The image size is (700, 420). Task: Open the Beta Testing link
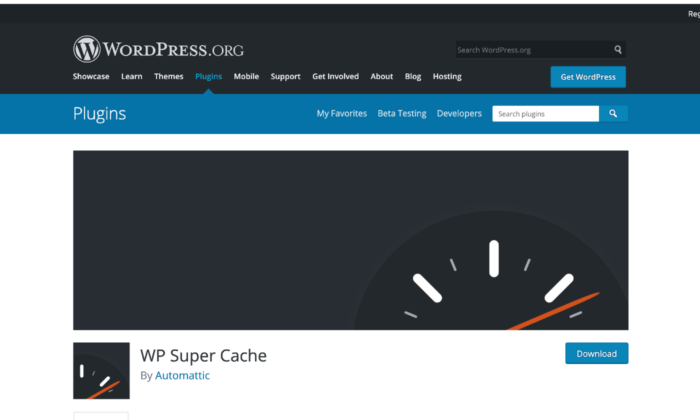click(x=402, y=113)
